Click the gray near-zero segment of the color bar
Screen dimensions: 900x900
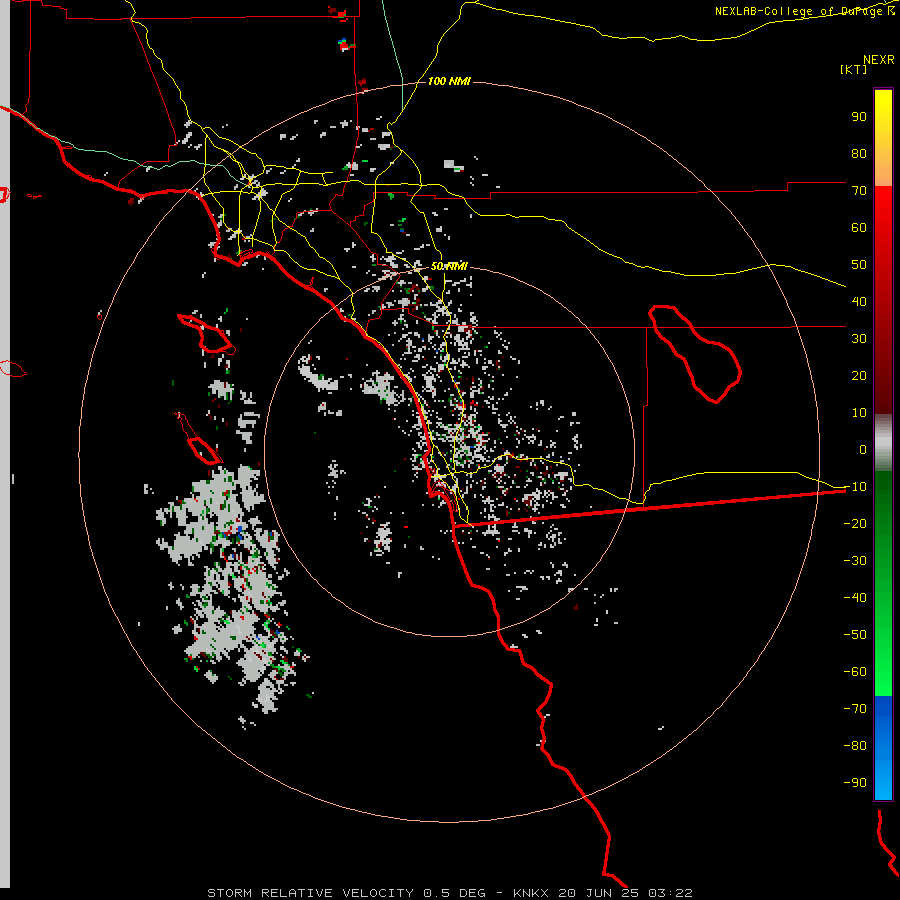click(x=883, y=442)
